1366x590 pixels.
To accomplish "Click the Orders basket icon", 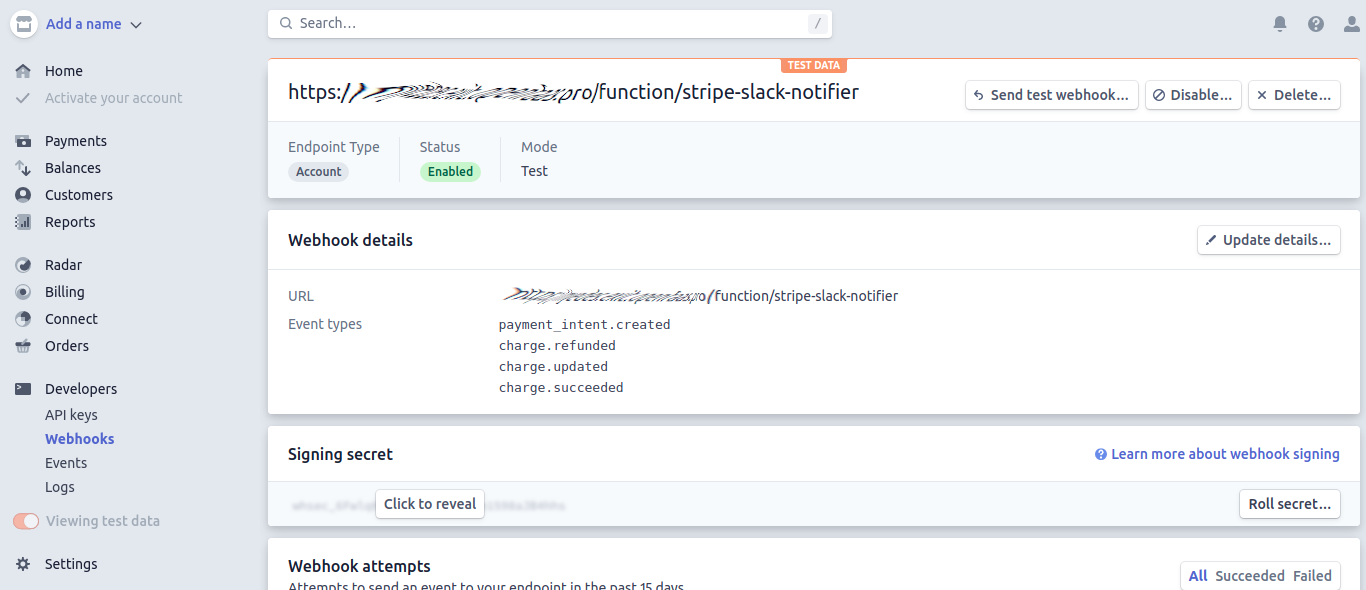I will (x=23, y=346).
